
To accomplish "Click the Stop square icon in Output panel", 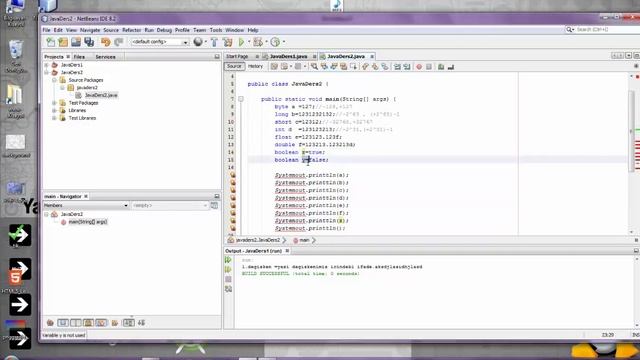I will (228, 279).
